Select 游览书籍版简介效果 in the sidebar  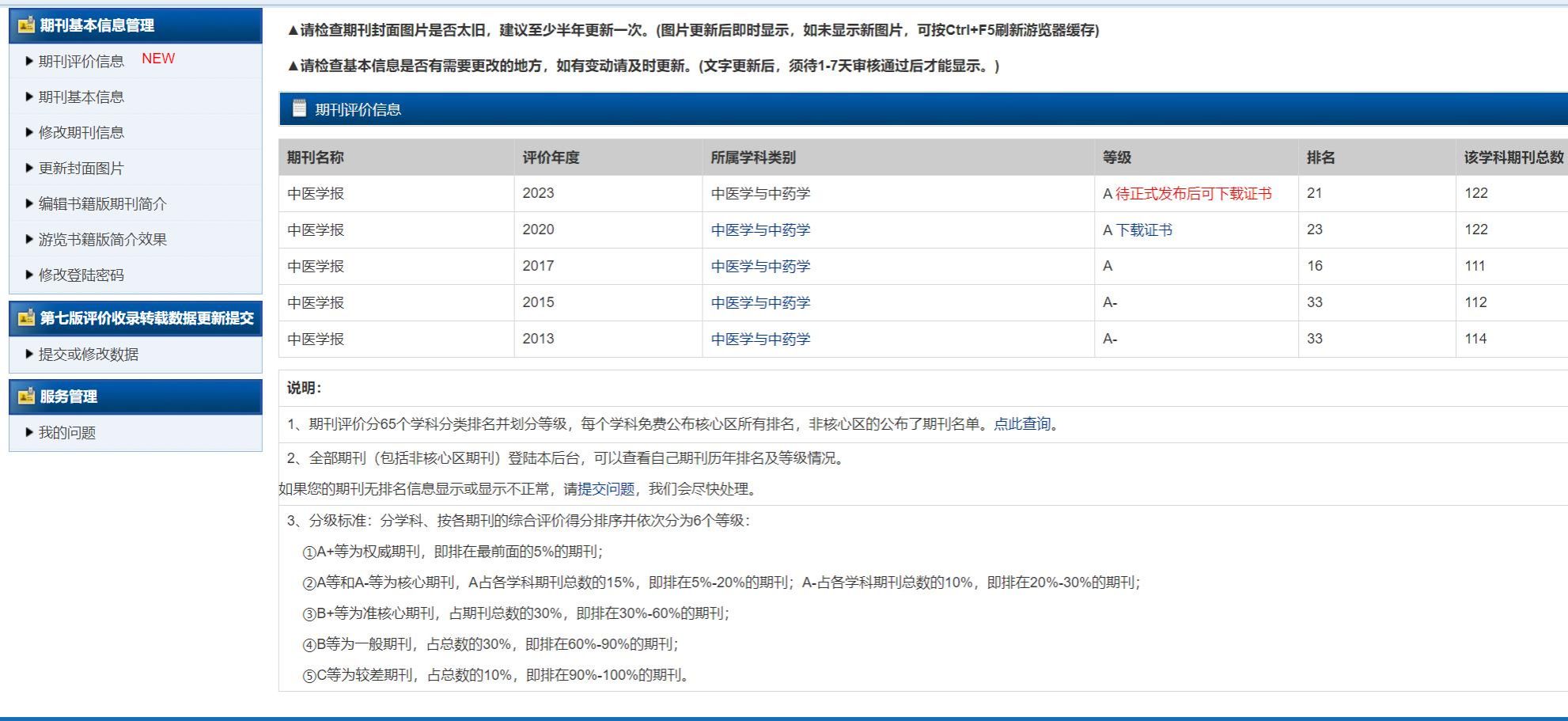(x=102, y=239)
